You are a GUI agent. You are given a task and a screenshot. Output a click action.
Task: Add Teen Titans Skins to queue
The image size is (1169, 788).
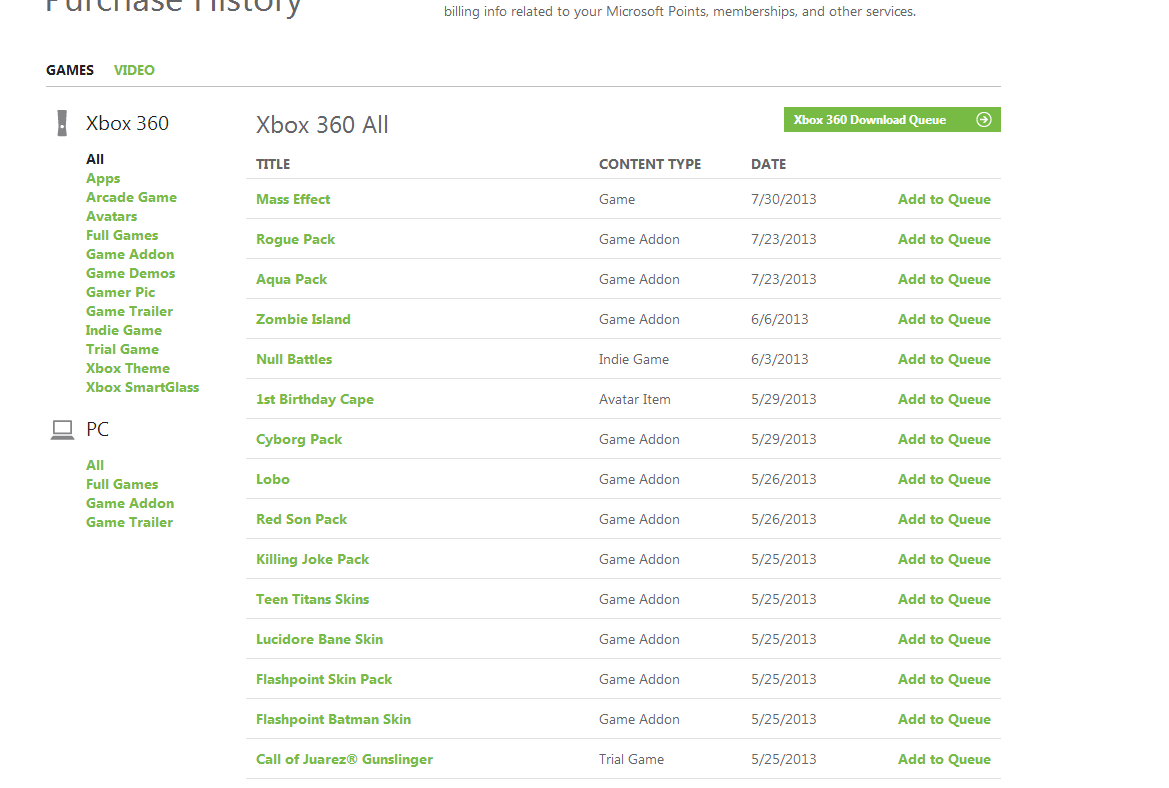944,599
